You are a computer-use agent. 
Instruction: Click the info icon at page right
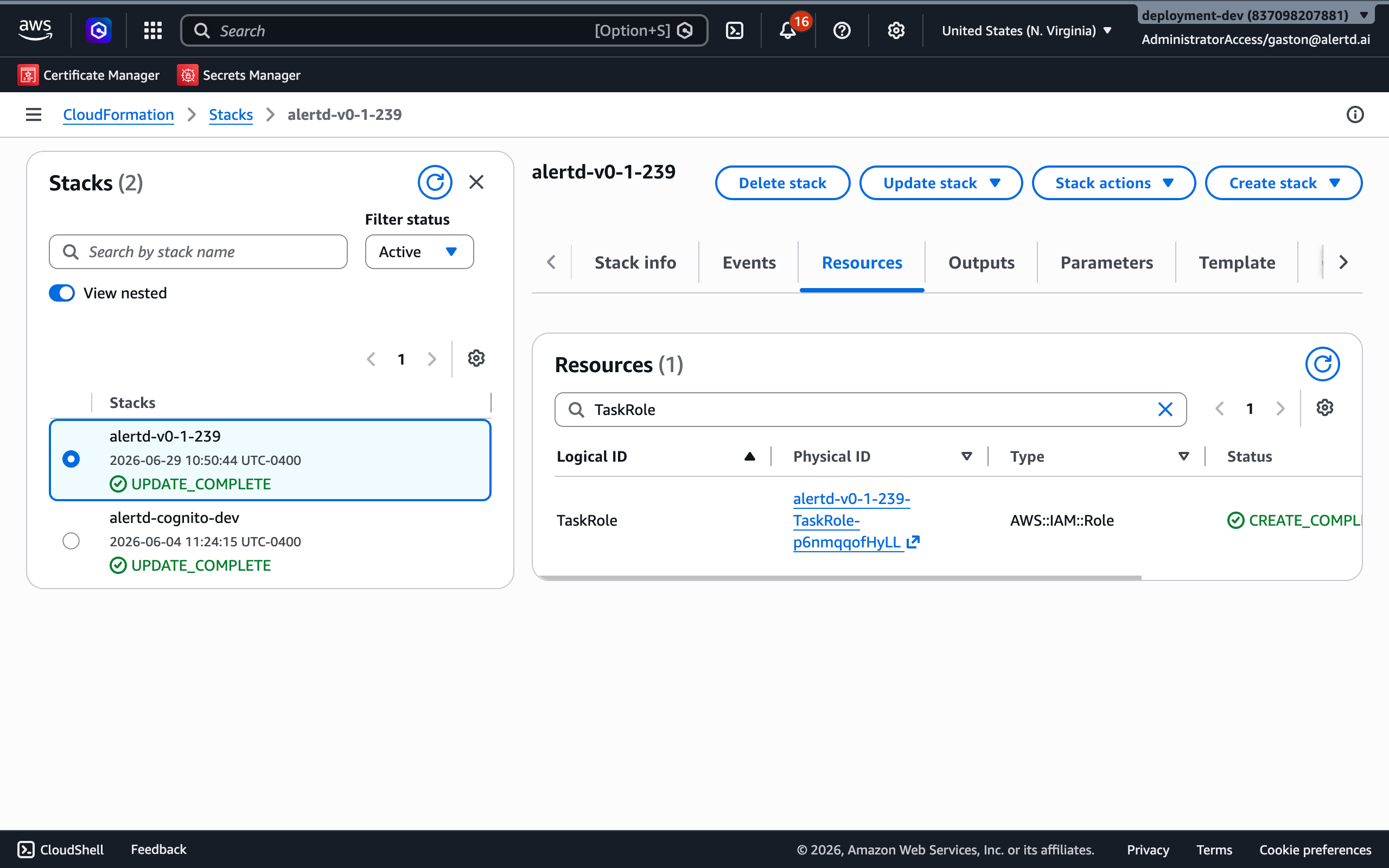tap(1355, 115)
